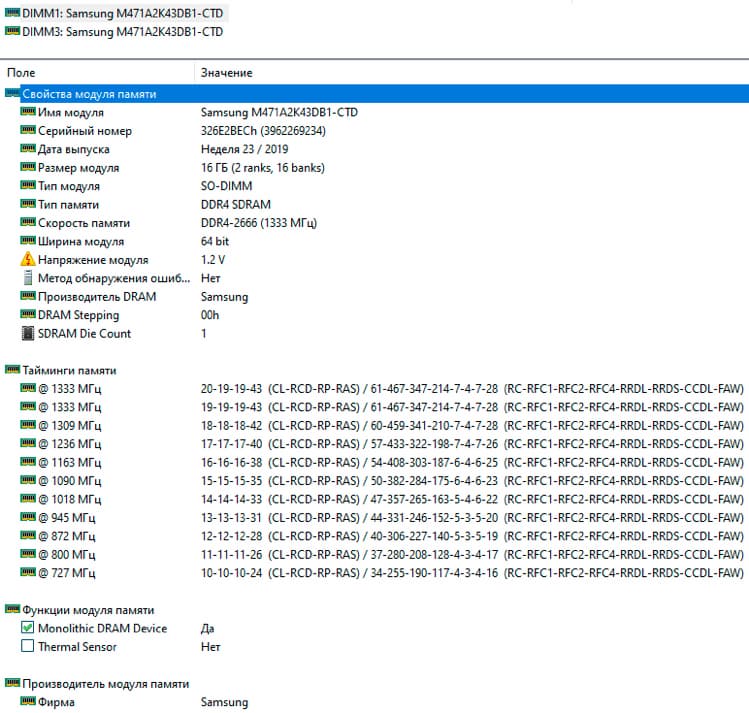Click the 'Поле' column header

(21, 73)
